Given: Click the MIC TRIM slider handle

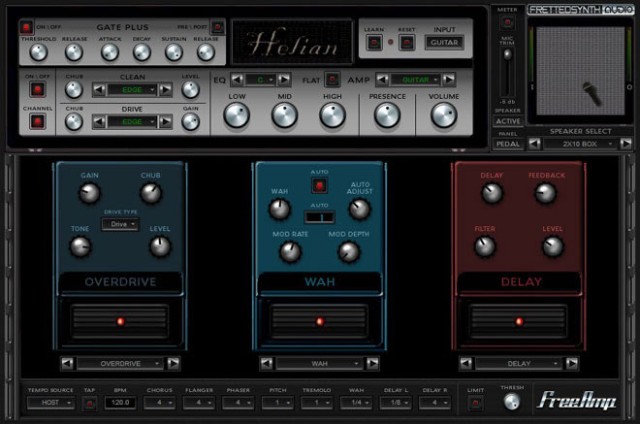Looking at the screenshot, I should click(x=507, y=54).
